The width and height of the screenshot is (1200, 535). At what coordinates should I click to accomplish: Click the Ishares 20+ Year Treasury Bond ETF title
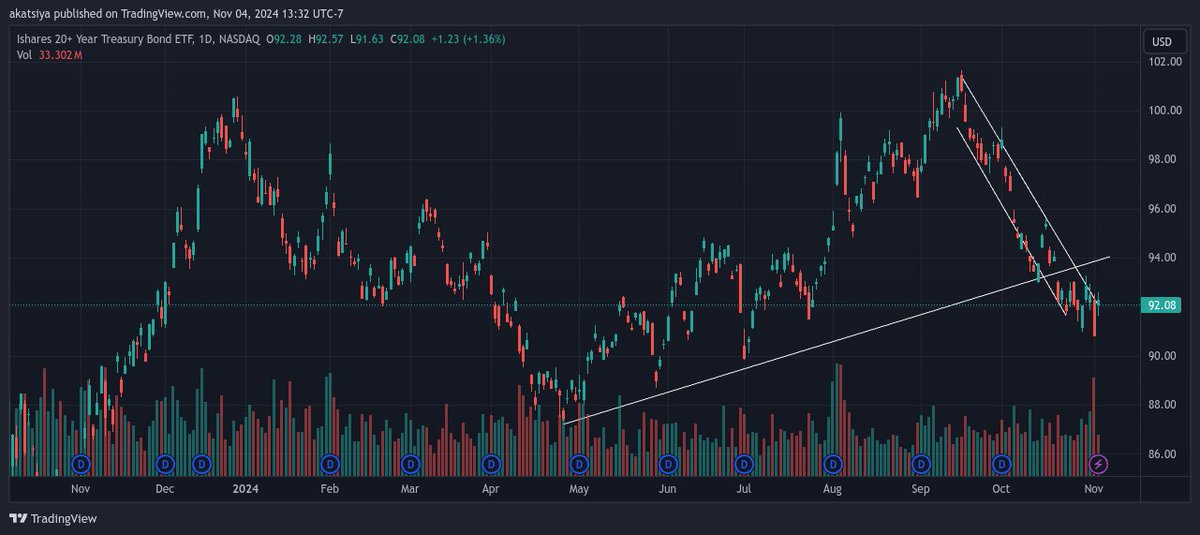click(107, 39)
